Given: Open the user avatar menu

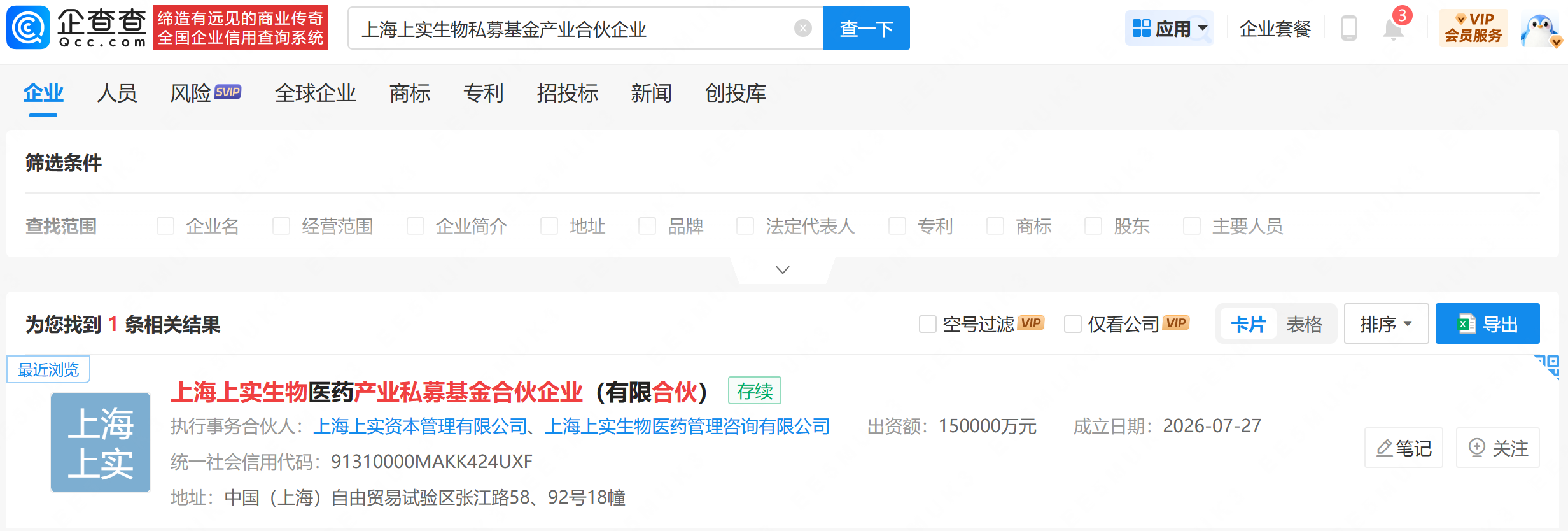Looking at the screenshot, I should click(x=1540, y=29).
